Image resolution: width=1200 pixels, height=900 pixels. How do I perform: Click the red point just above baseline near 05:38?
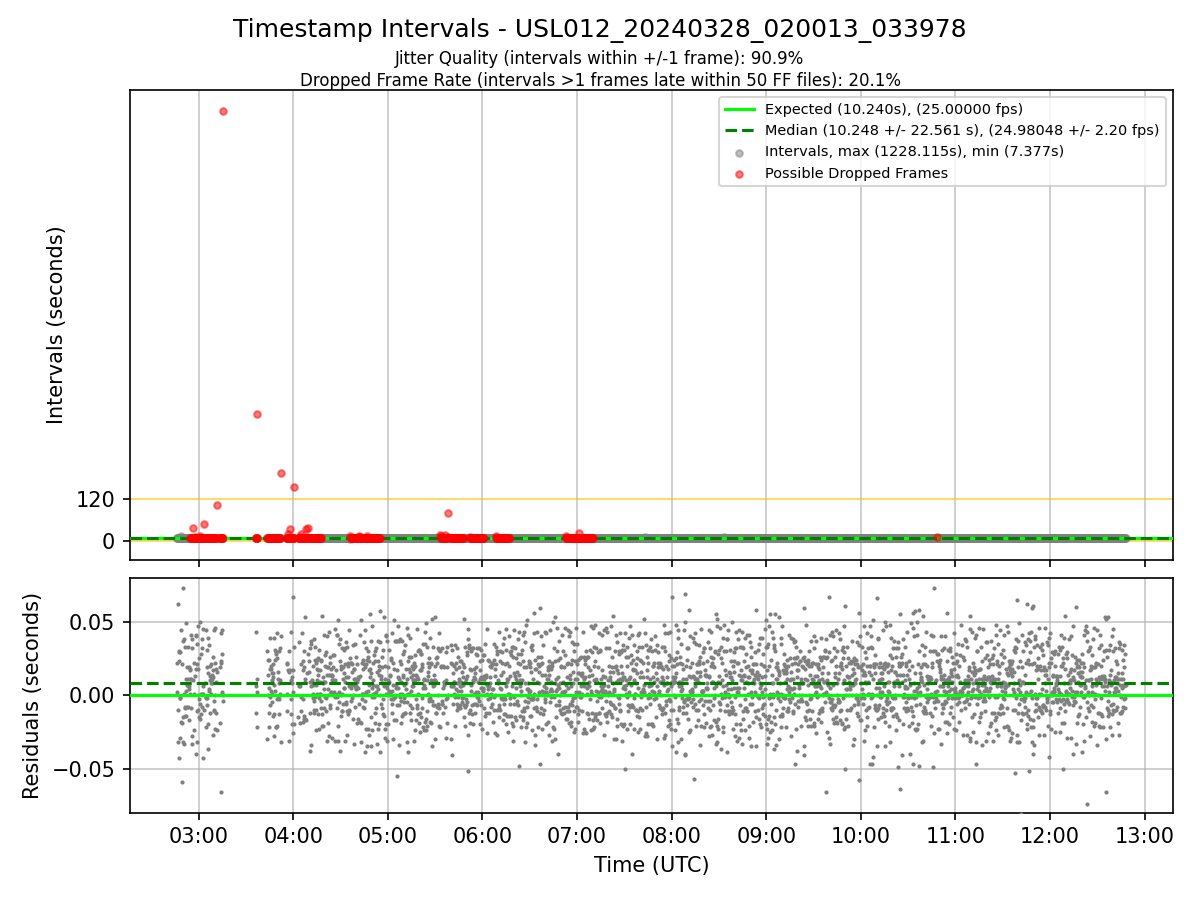click(x=448, y=513)
